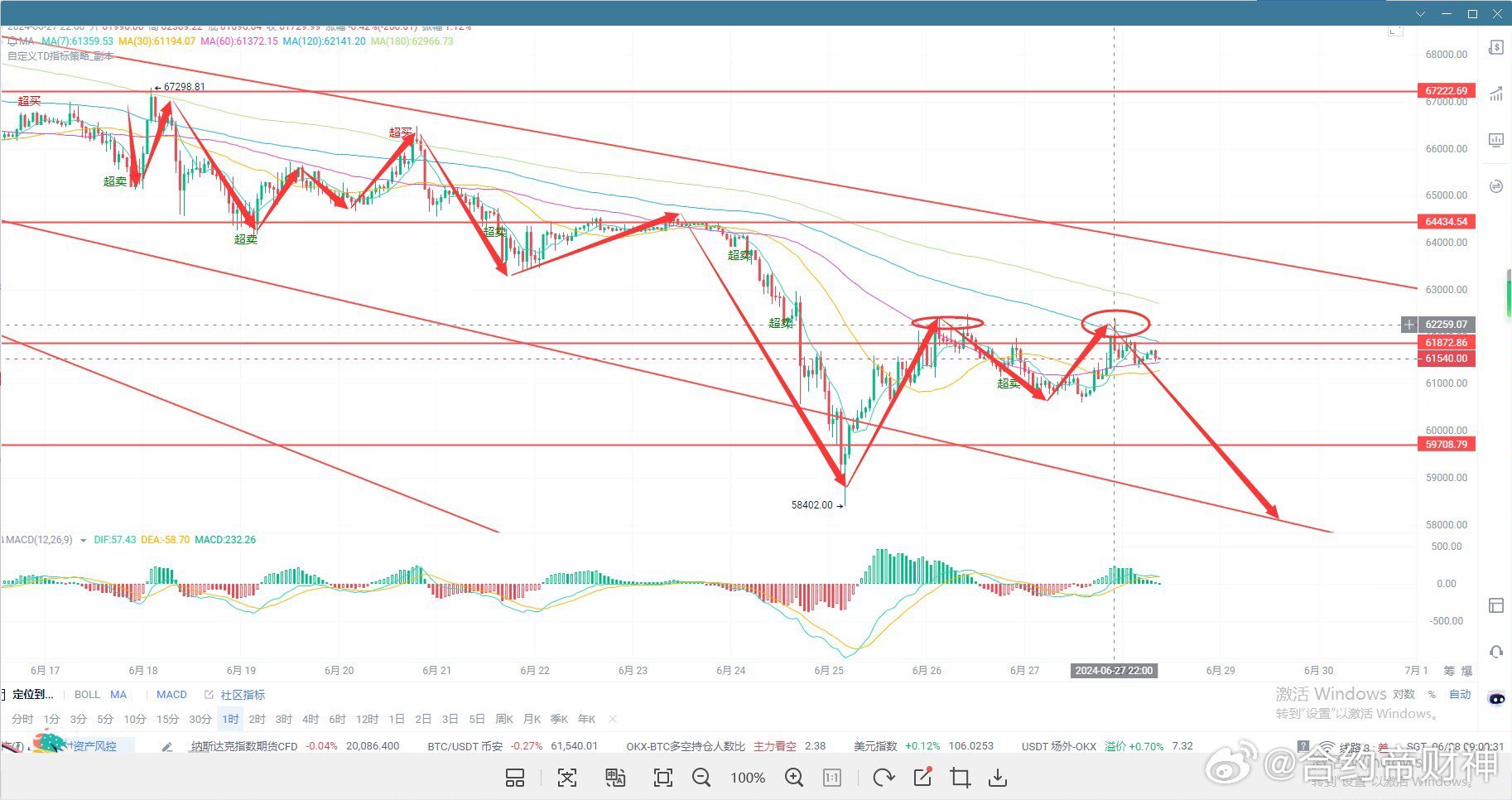Click the download save icon in viewer toolbar
Image resolution: width=1512 pixels, height=800 pixels.
pyautogui.click(x=999, y=778)
